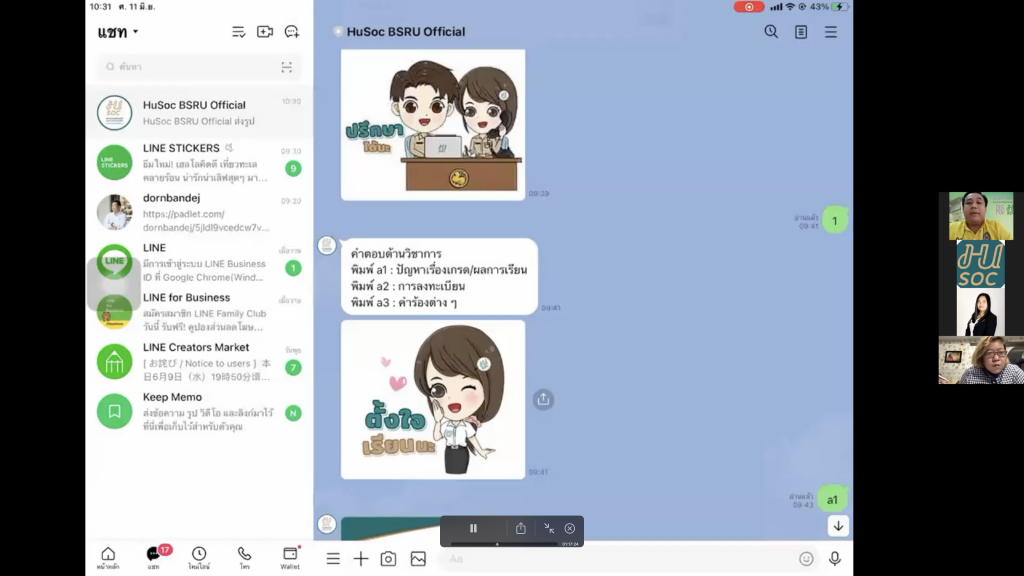Share the student sticker image
1024x576 pixels.
(543, 399)
